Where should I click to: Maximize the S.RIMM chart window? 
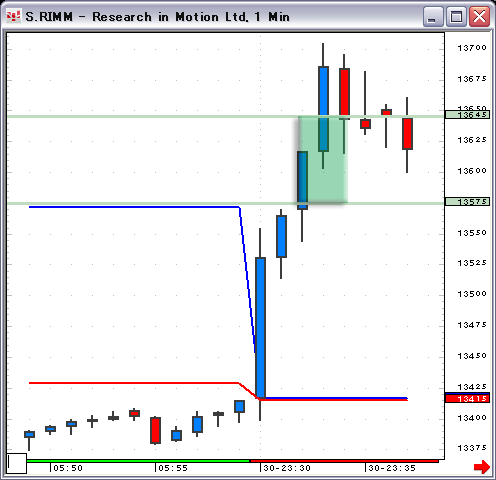click(456, 16)
